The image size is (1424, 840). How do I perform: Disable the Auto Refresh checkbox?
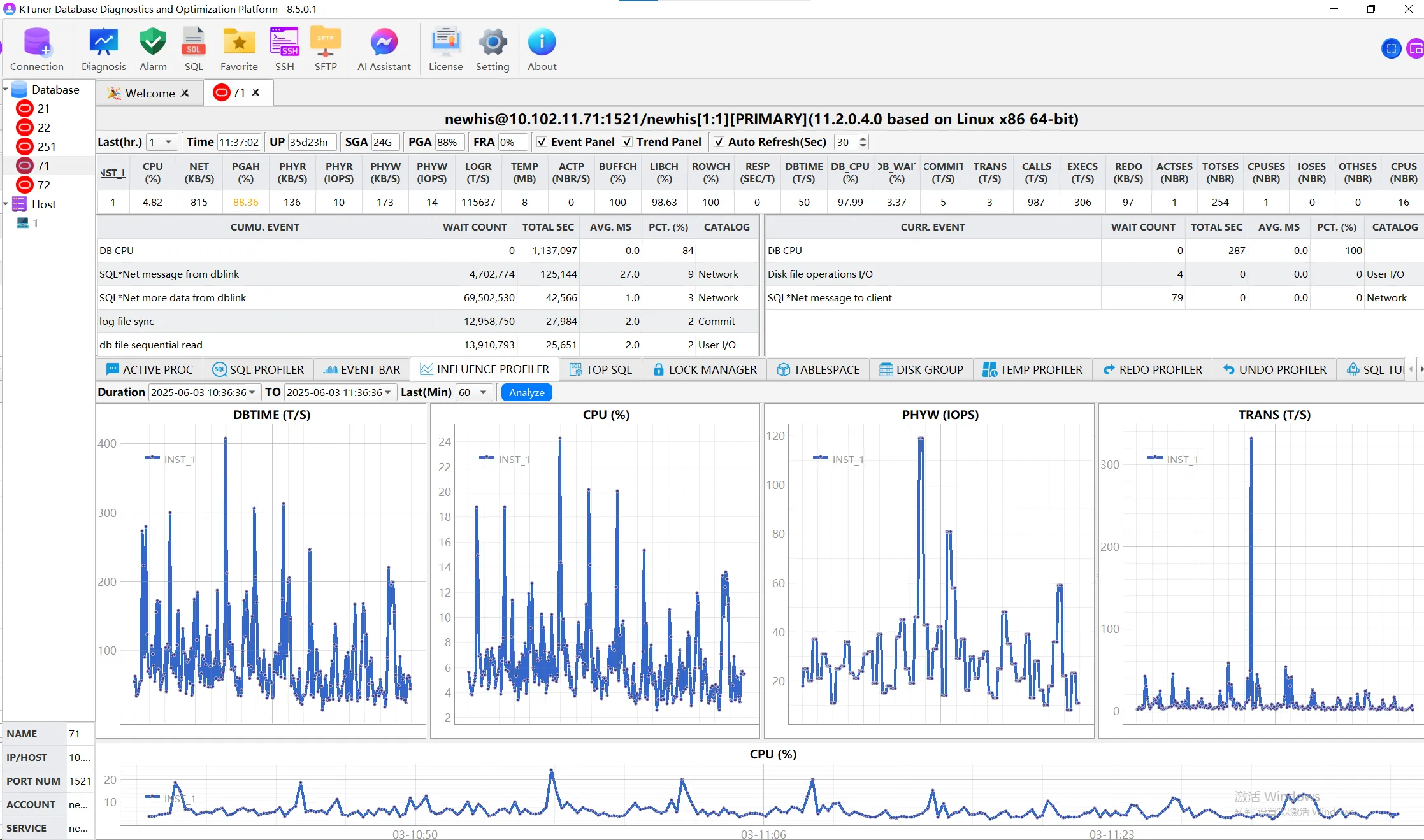tap(719, 142)
